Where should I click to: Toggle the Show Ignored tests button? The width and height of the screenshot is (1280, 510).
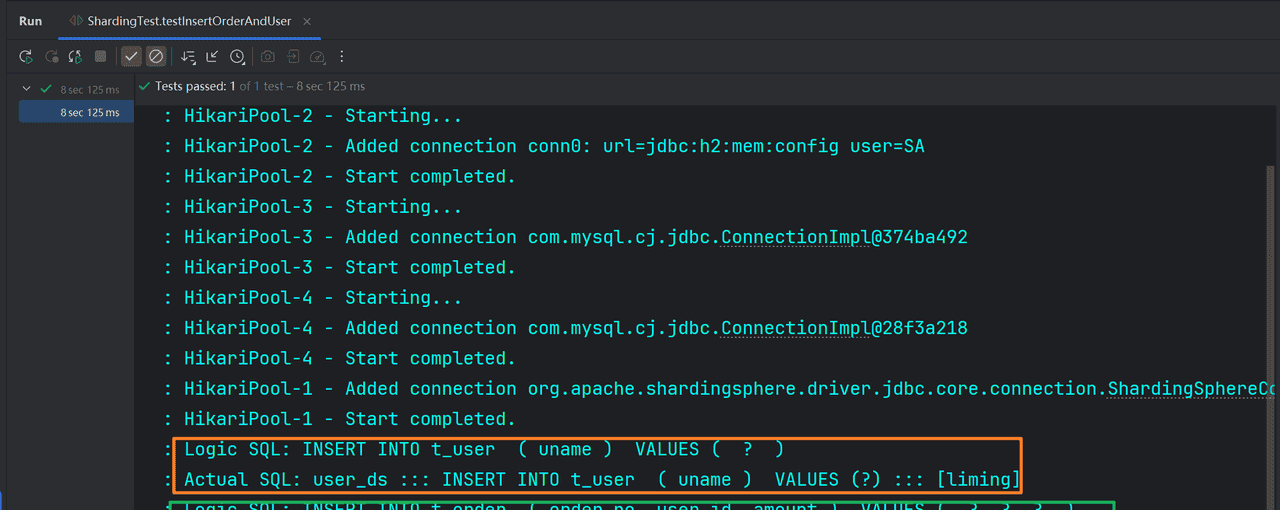click(156, 57)
